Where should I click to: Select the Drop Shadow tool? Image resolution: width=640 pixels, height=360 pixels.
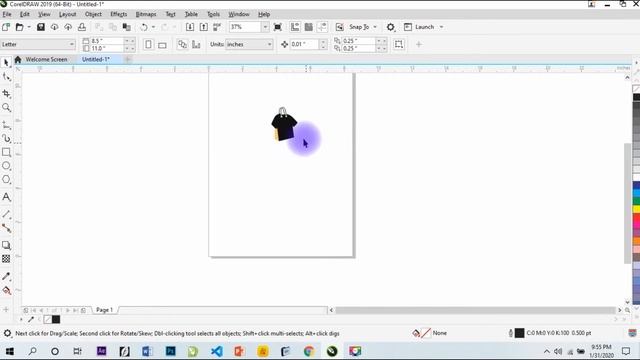[x=6, y=245]
